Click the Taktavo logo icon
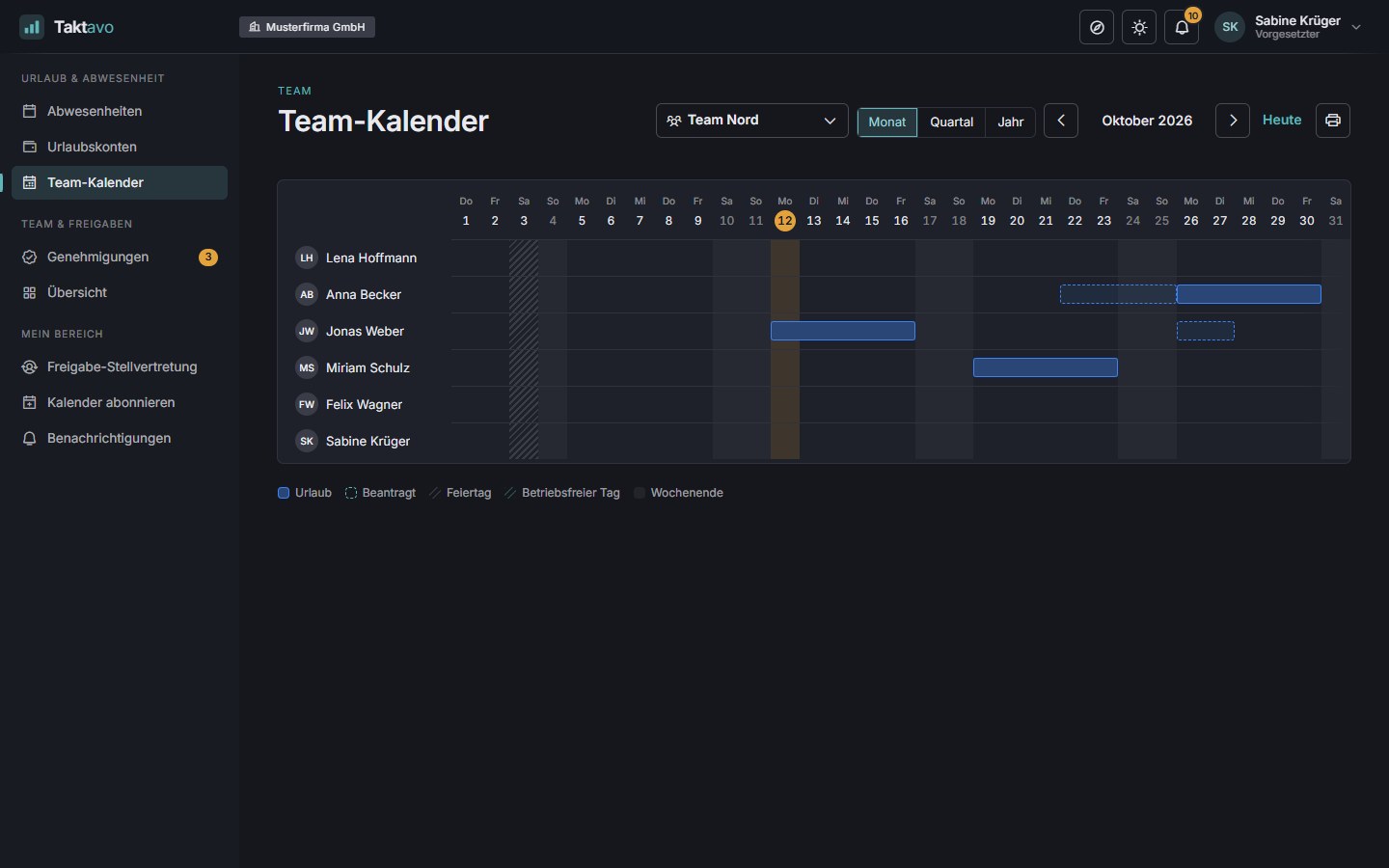The width and height of the screenshot is (1389, 868). (x=32, y=27)
